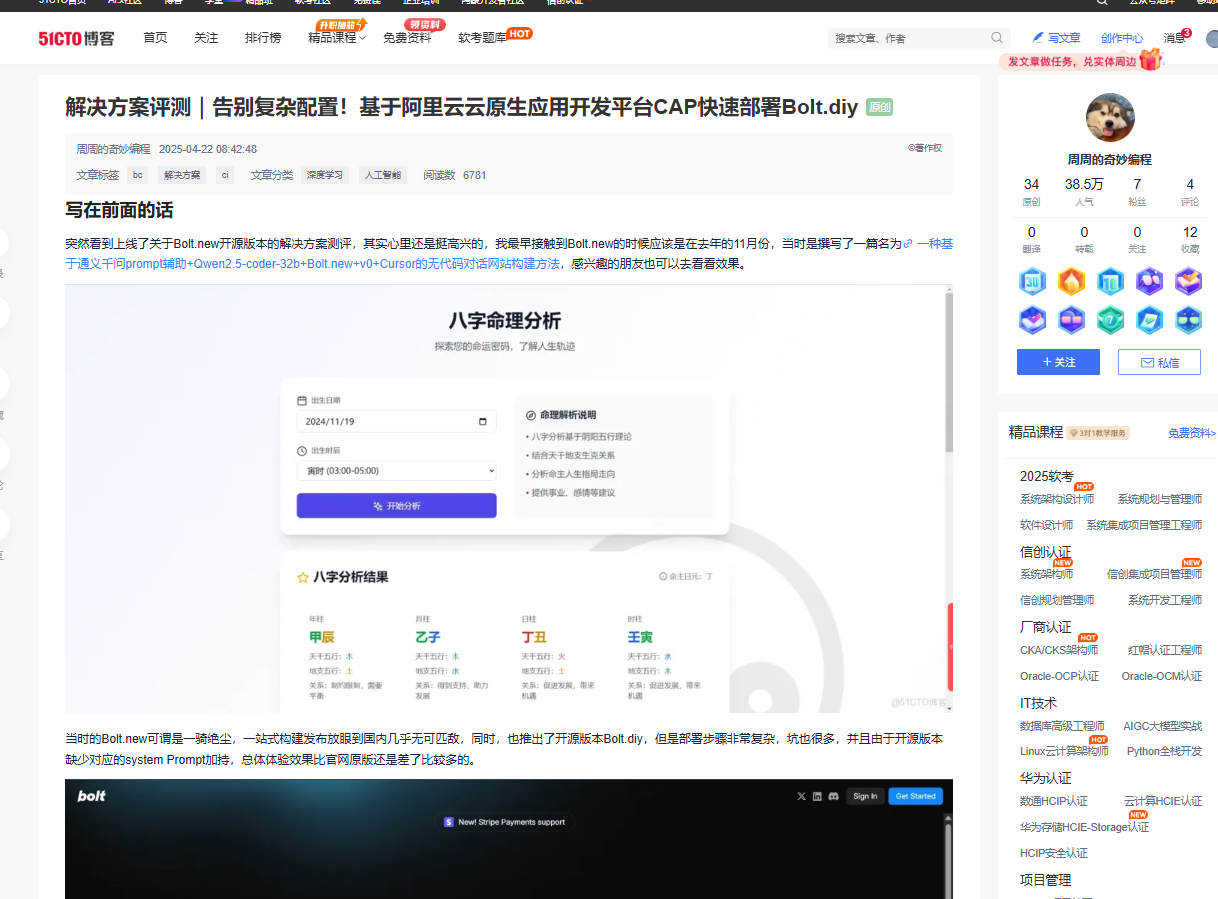Click Sign In in bolt screenshot
The height and width of the screenshot is (899, 1218).
[x=865, y=796]
